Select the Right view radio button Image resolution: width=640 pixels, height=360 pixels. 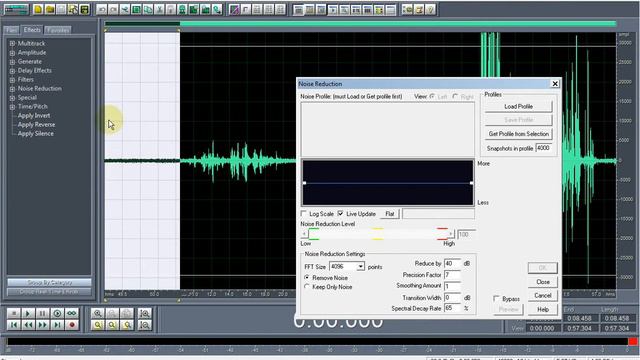[455, 97]
